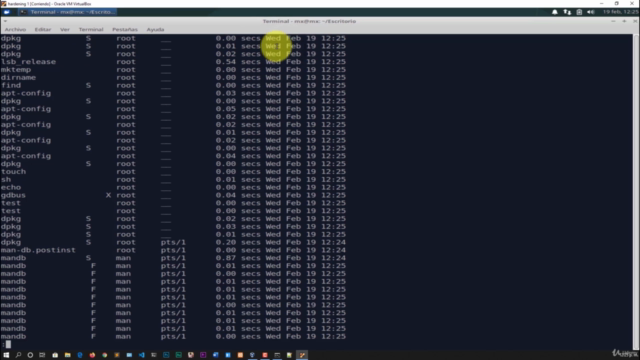640x360 pixels.
Task: Open the purple app icon on taskbar
Action: coord(203,355)
